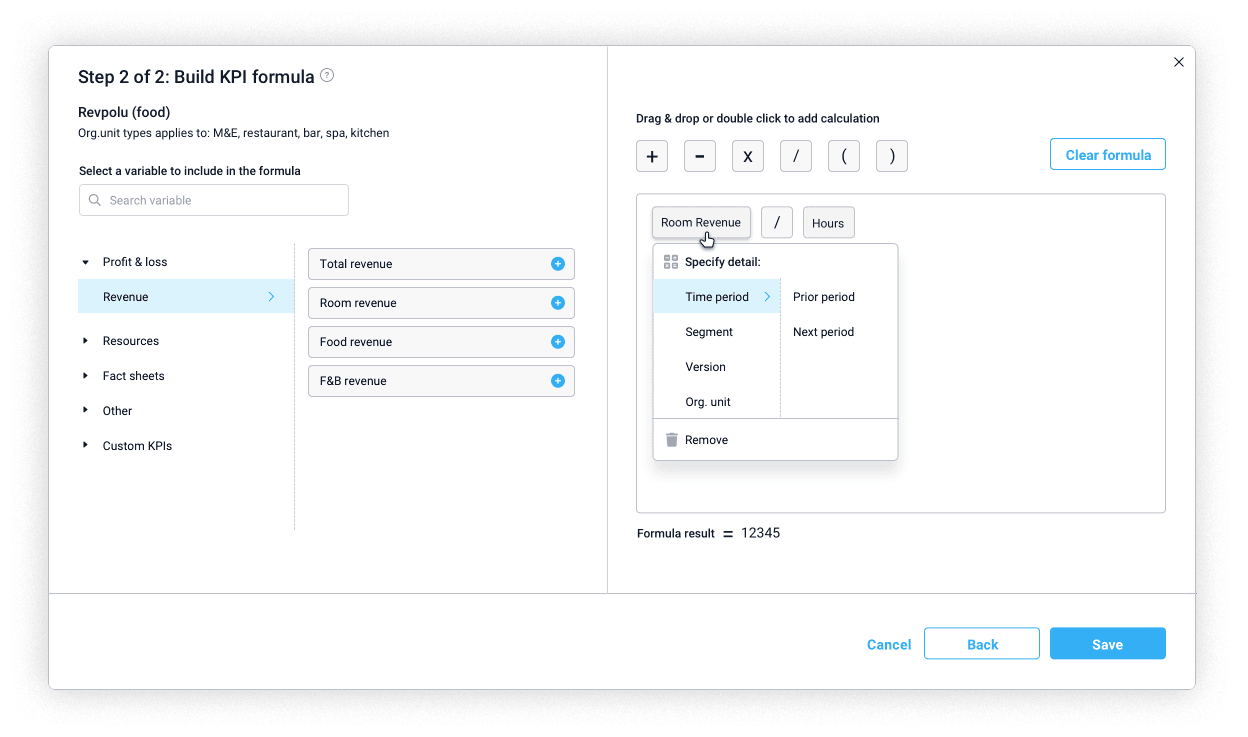Add Food revenue with its plus icon

point(558,342)
